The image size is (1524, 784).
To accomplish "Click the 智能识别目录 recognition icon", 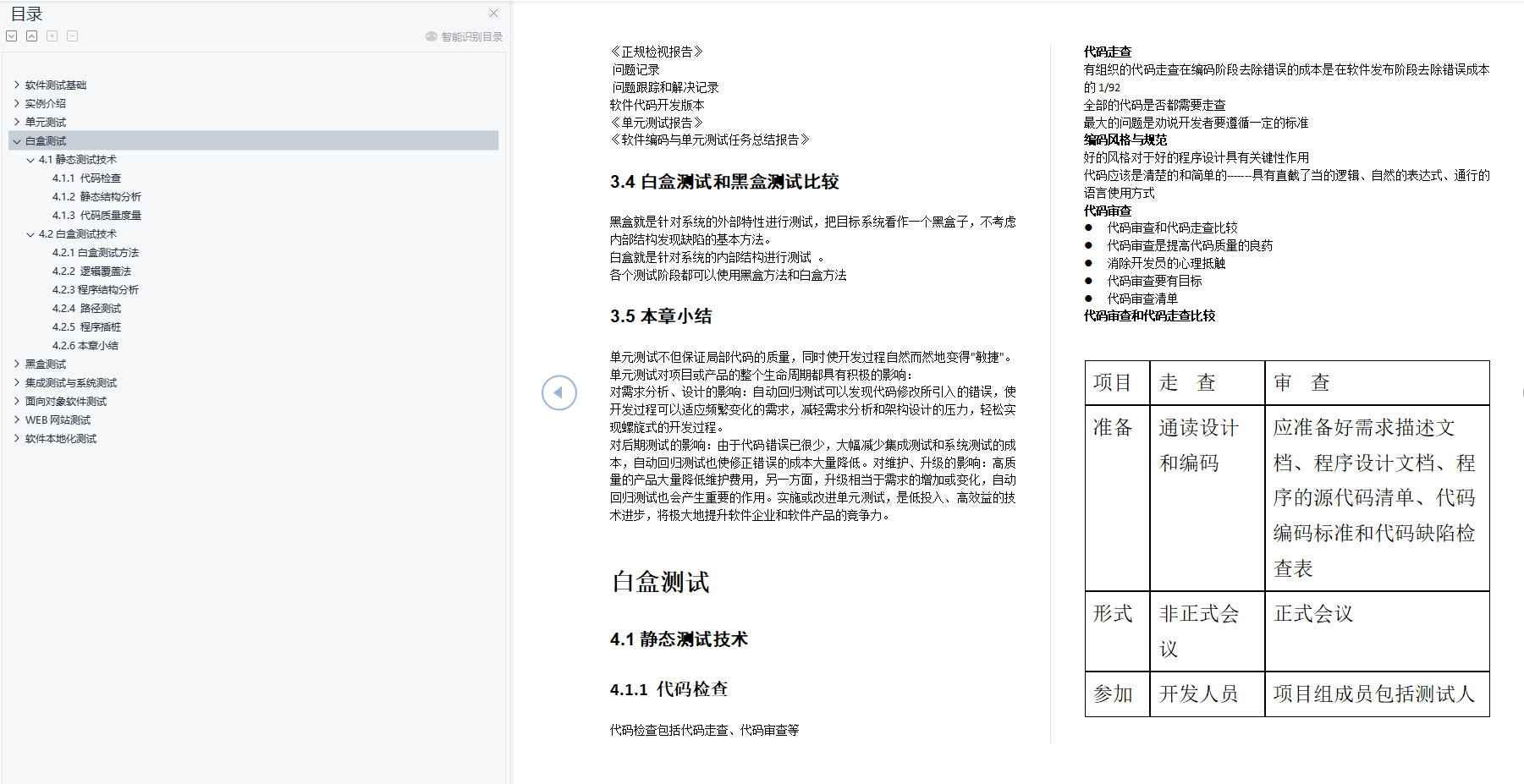I will coord(431,36).
